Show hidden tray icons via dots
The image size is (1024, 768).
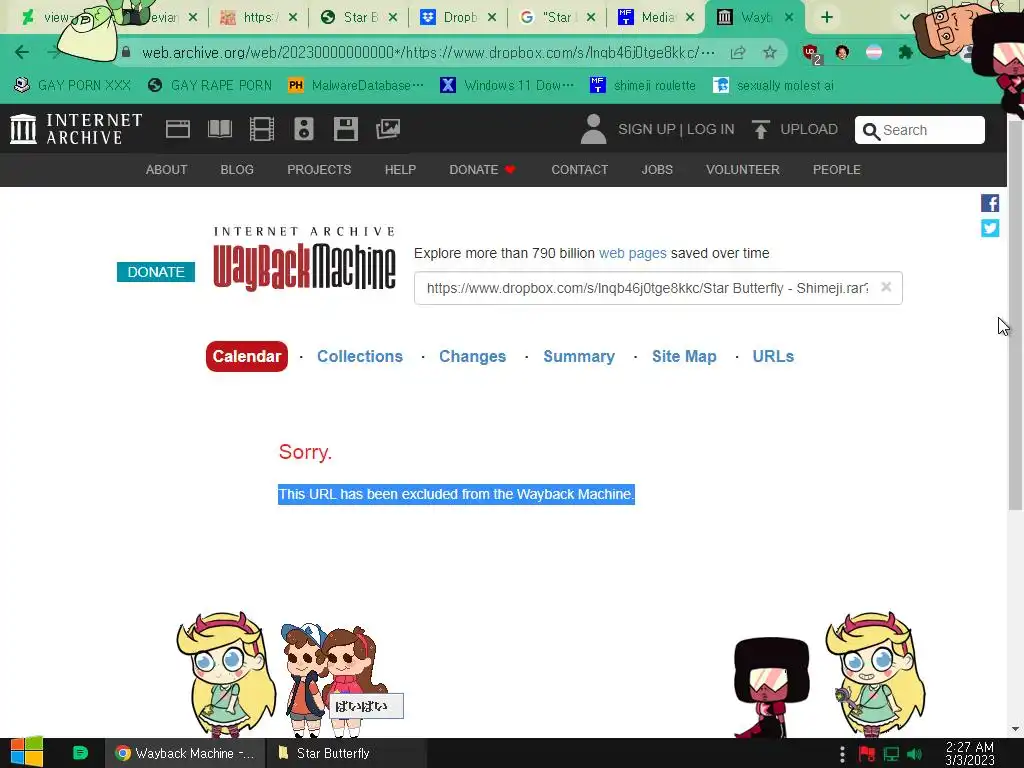point(842,754)
